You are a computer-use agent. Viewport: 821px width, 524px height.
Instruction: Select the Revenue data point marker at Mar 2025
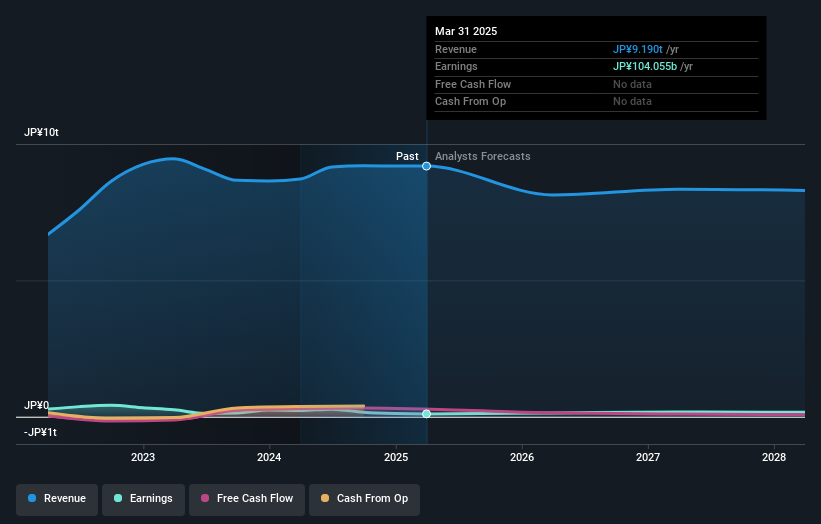(x=427, y=166)
